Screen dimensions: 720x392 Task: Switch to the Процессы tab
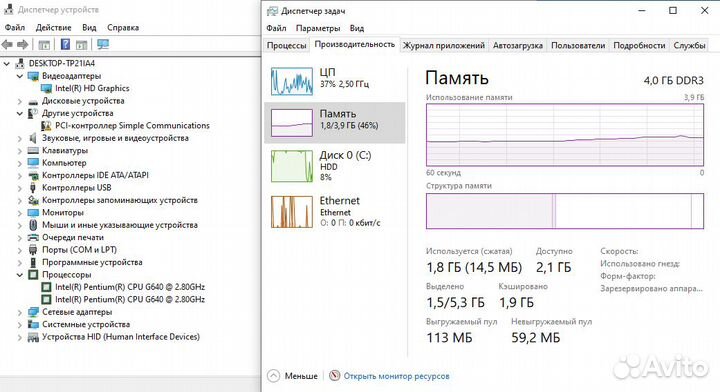(x=287, y=45)
